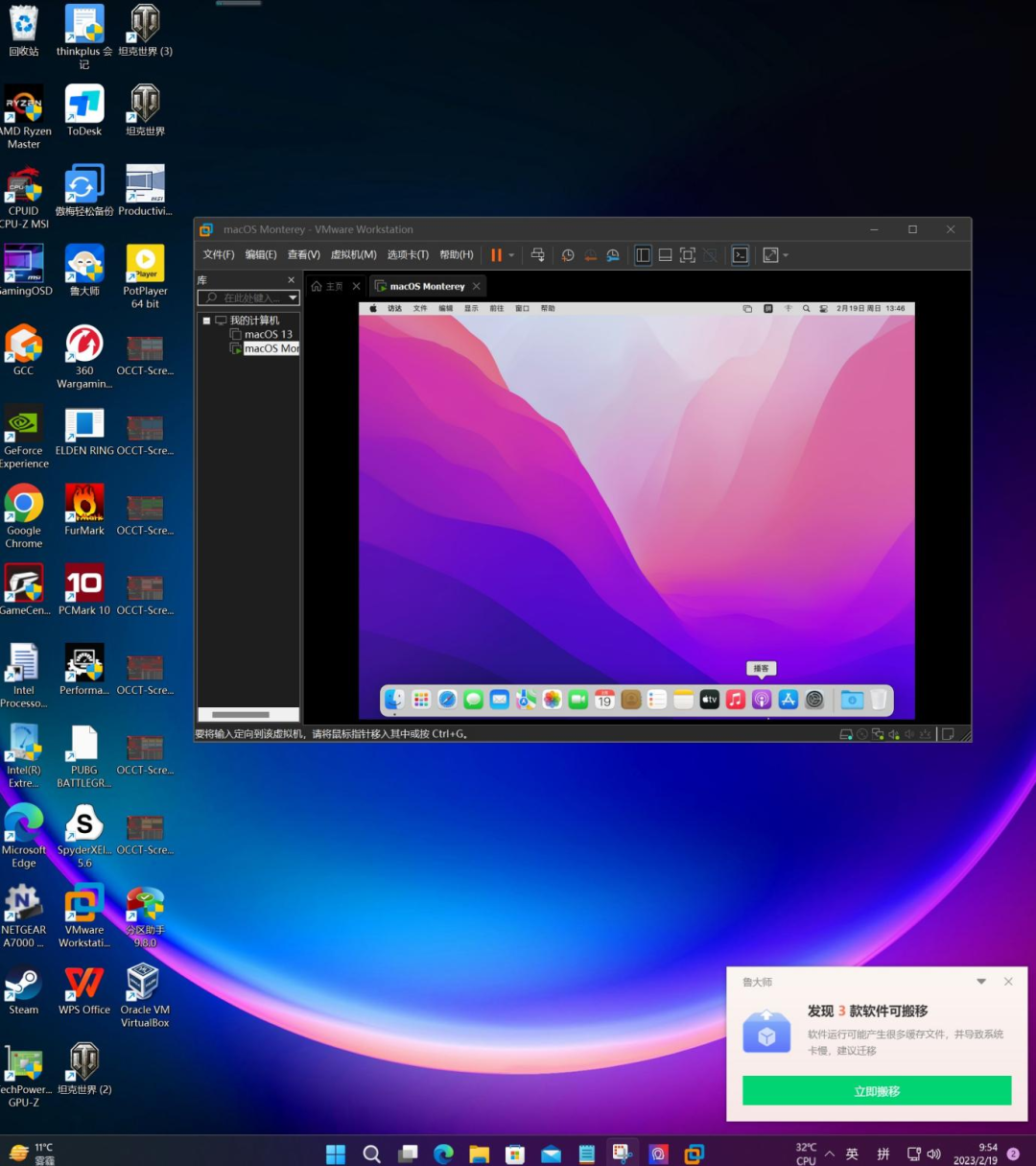The image size is (1036, 1166).
Task: Open the 文件(F) menu in VMware
Action: coord(219,255)
